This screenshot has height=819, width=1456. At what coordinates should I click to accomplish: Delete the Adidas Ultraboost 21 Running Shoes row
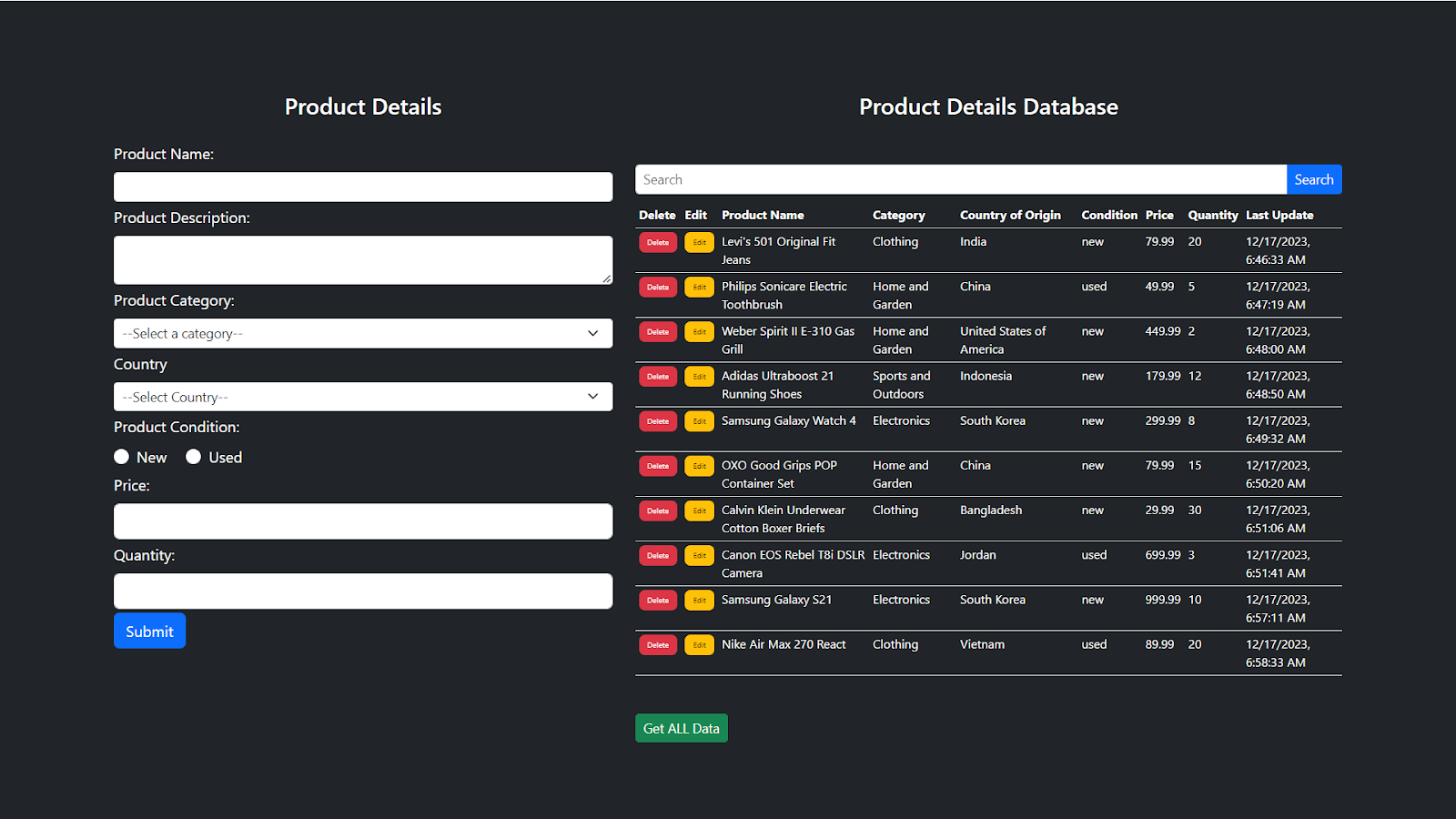pyautogui.click(x=658, y=376)
